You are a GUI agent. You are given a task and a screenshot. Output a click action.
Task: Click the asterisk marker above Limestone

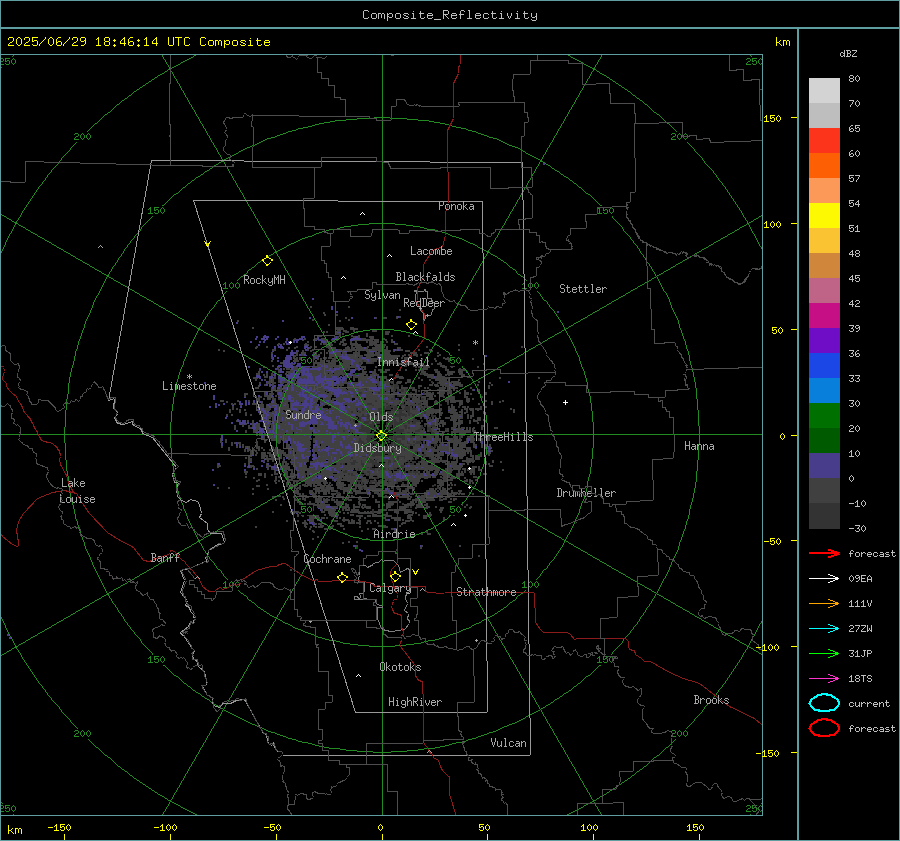tap(189, 377)
